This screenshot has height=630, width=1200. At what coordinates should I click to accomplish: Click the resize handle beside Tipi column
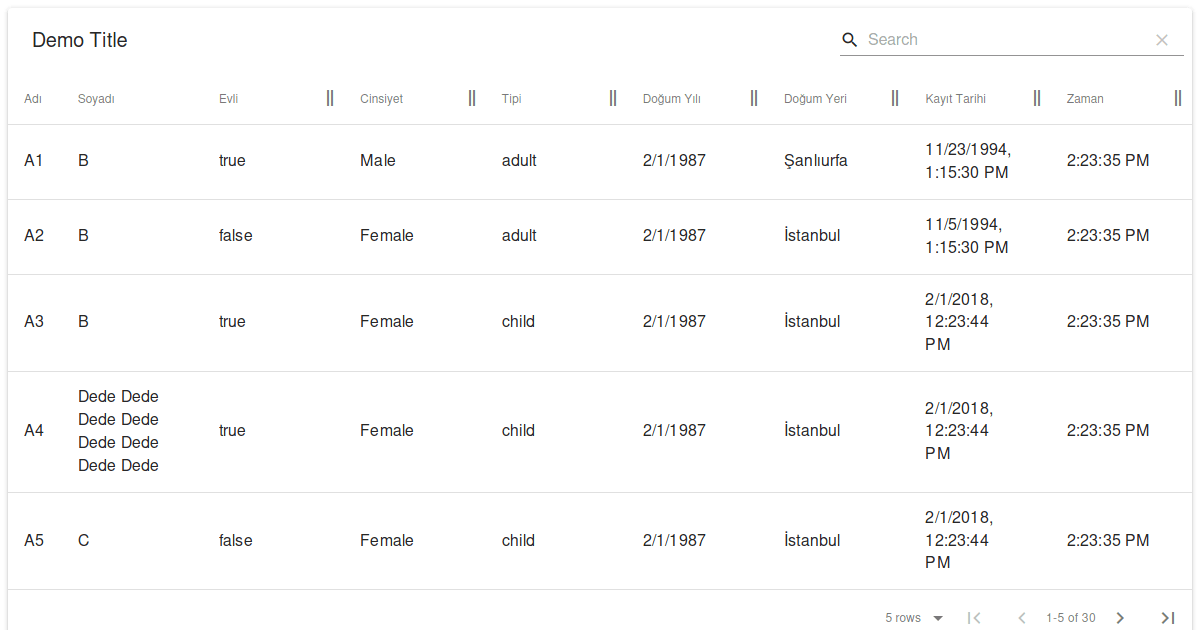tap(613, 98)
